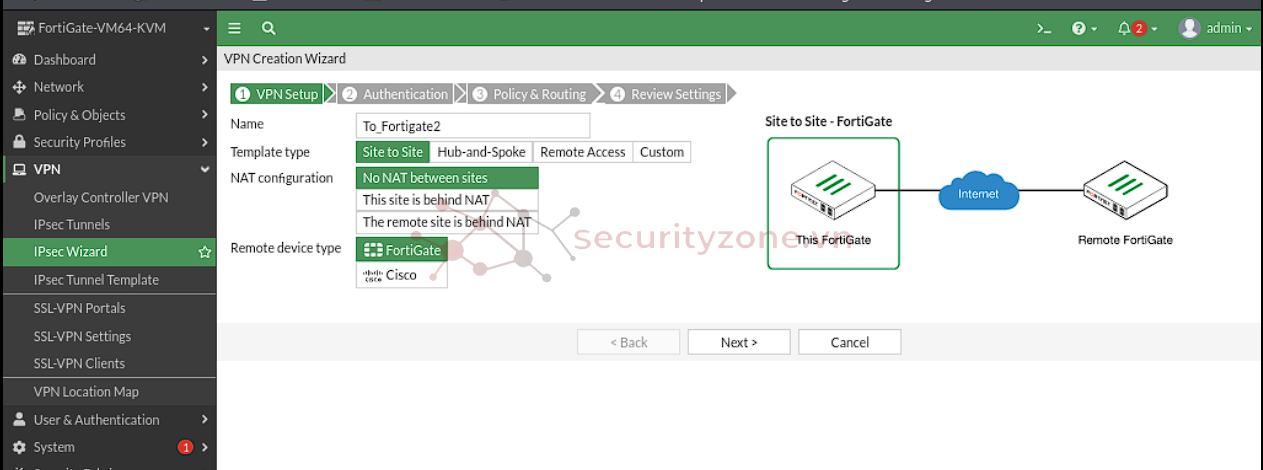
Task: Go to Authentication wizard step
Action: tap(395, 94)
